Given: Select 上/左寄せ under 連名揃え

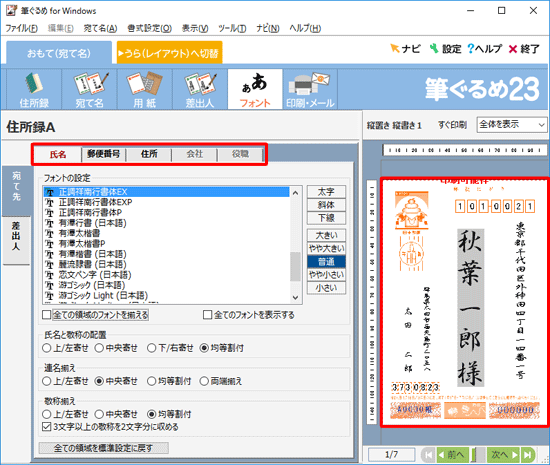Looking at the screenshot, I should [65, 381].
